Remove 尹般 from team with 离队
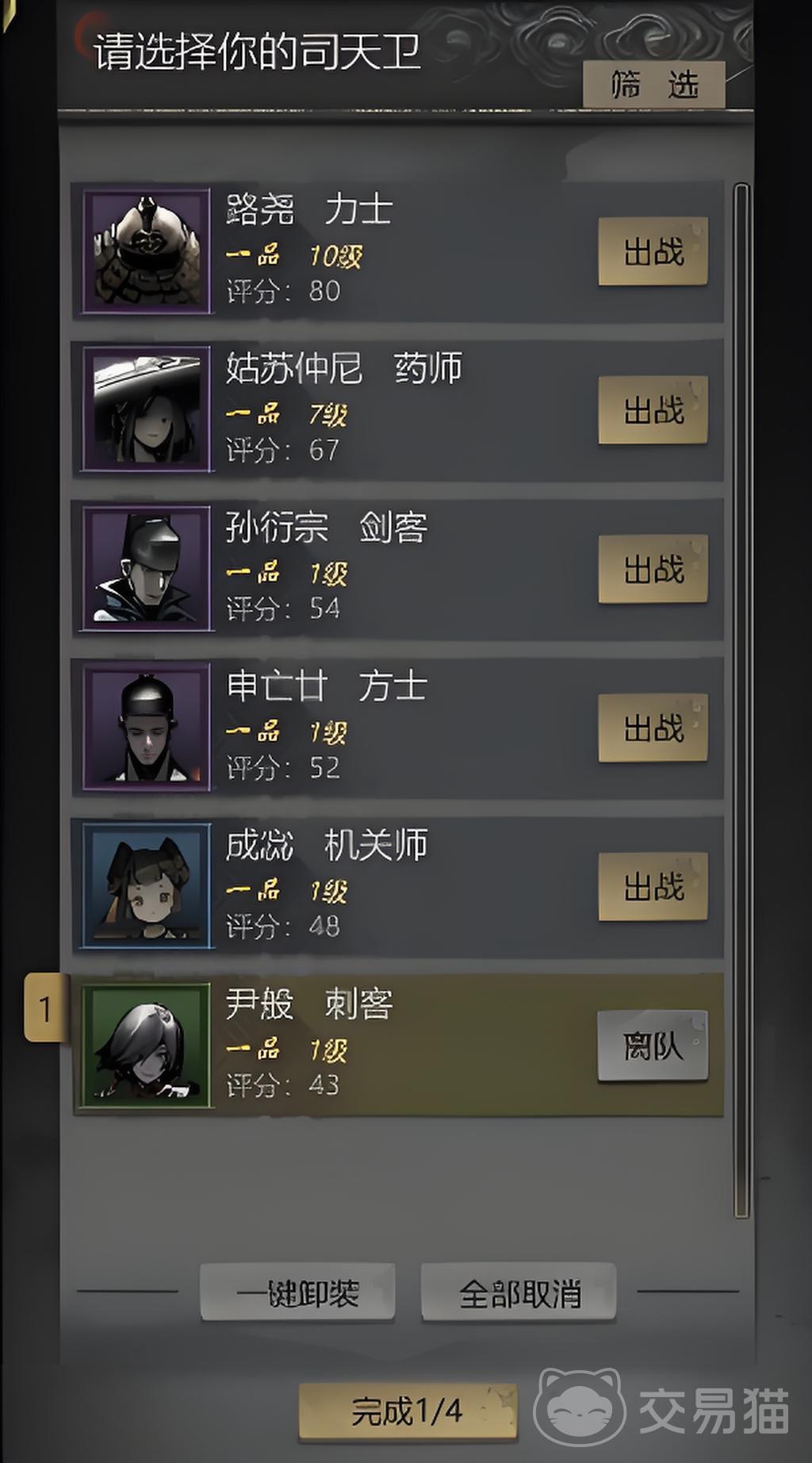This screenshot has height=1463, width=812. tap(653, 1046)
